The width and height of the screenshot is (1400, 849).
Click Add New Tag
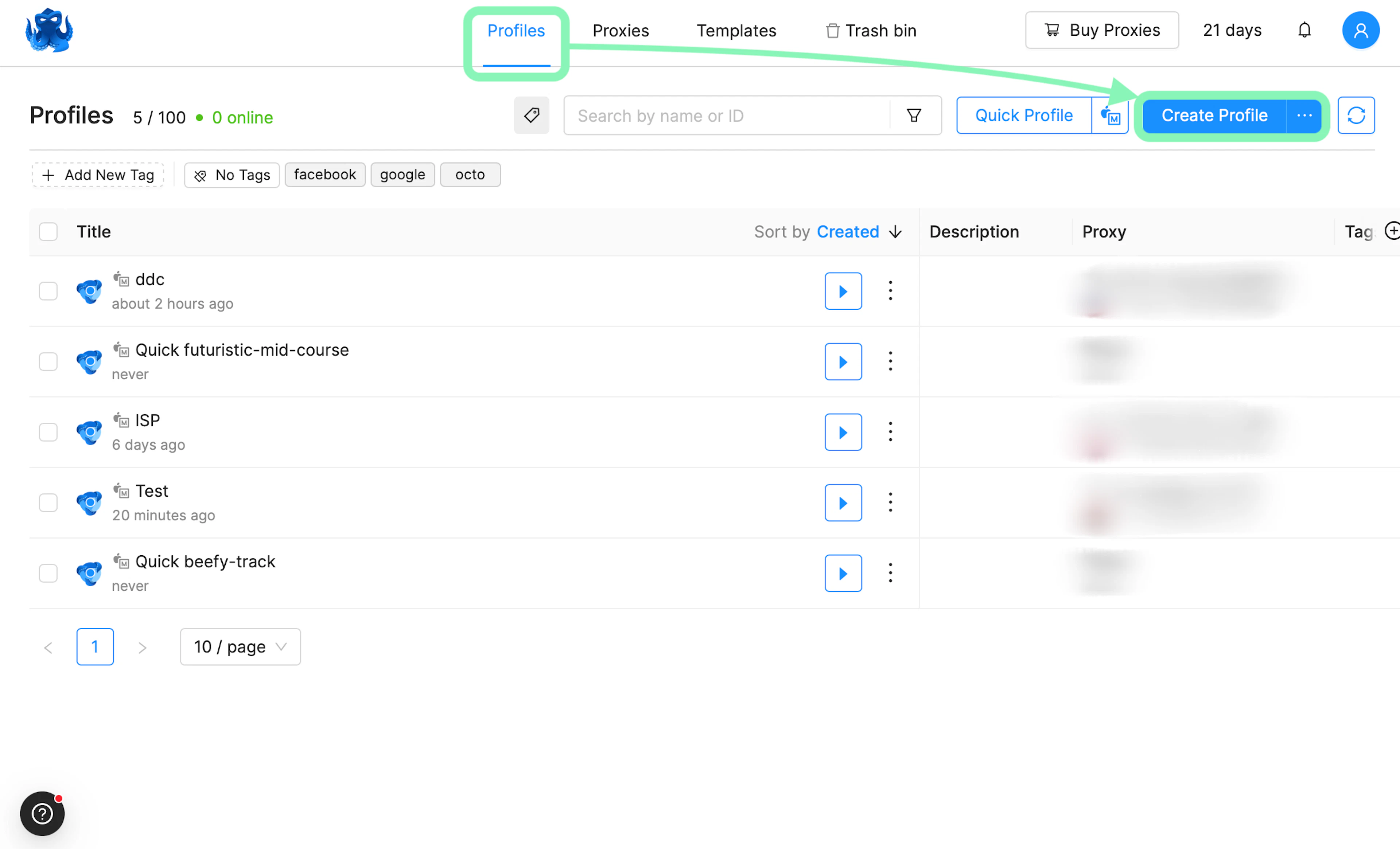[x=98, y=175]
